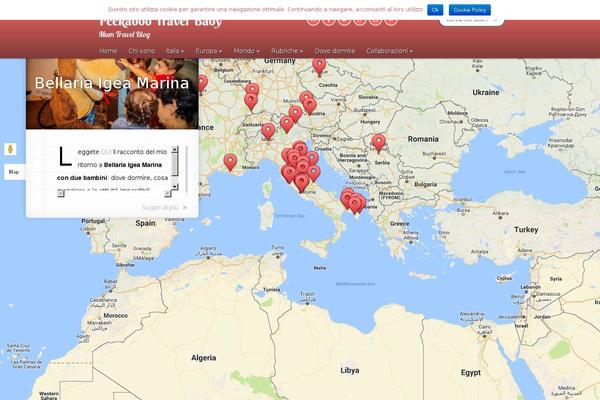
Task: Open the map pin over Rome
Action: pyautogui.click(x=302, y=183)
